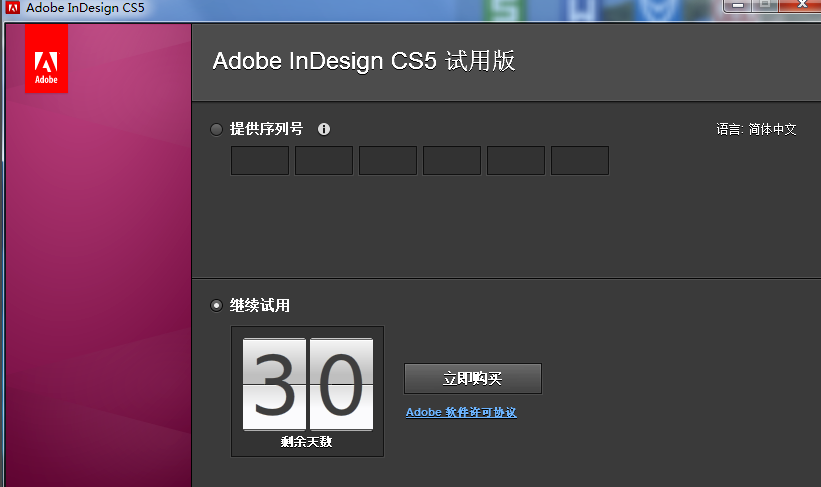
Task: Click the first serial number field
Action: coord(260,160)
